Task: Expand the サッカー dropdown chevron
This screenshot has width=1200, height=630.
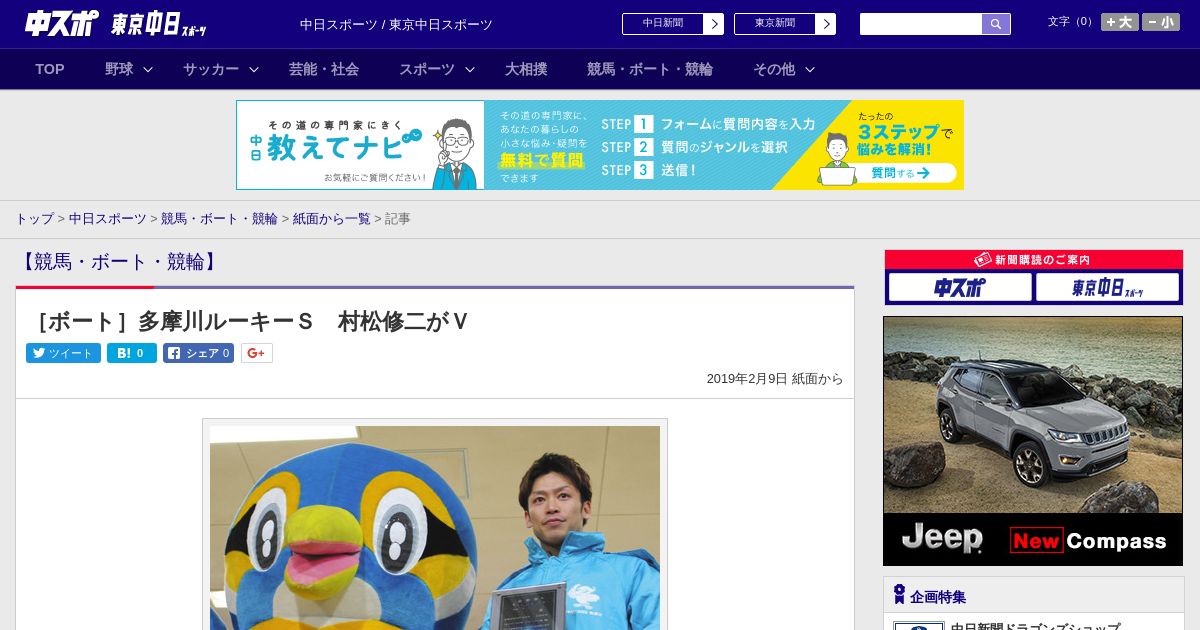Action: click(254, 69)
